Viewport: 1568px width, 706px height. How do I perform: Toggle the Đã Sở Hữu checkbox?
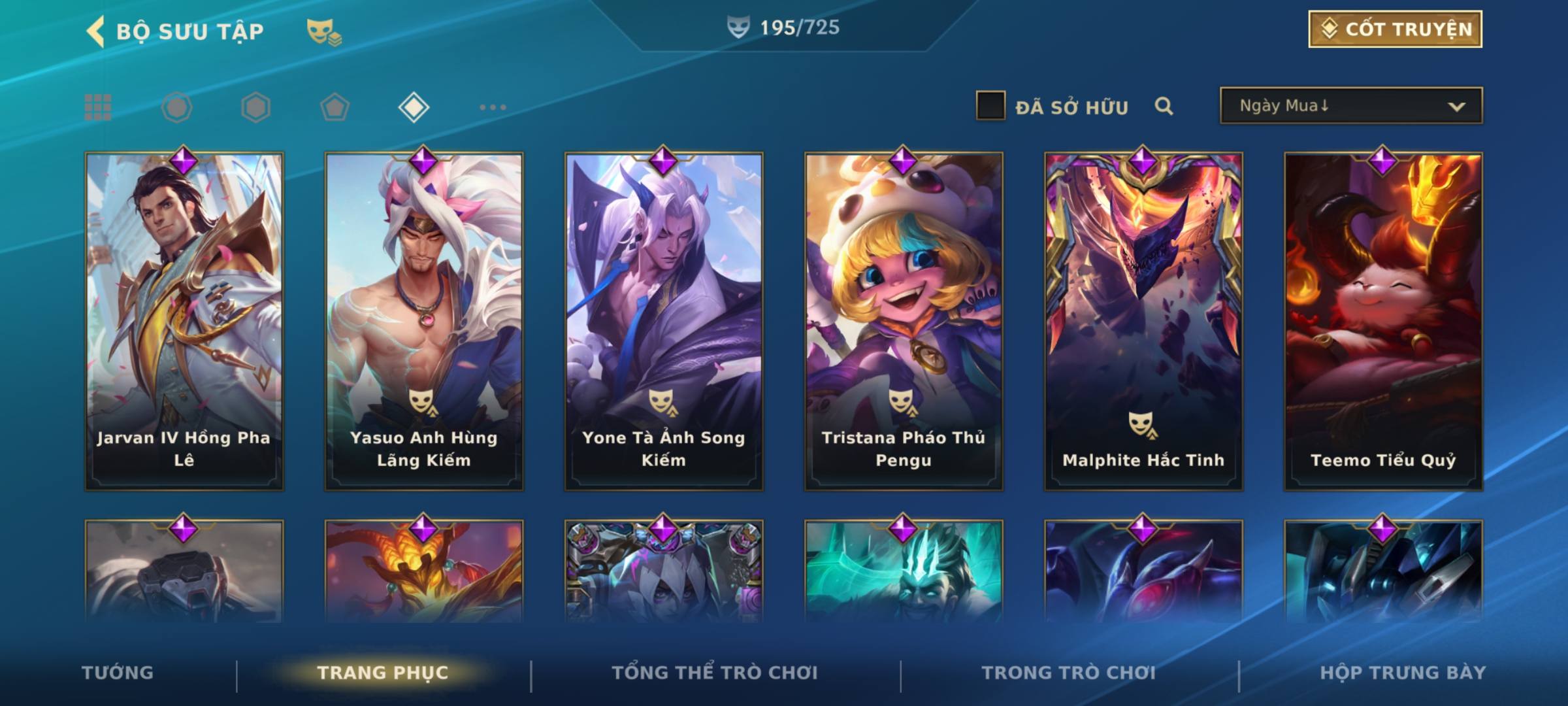coord(990,106)
